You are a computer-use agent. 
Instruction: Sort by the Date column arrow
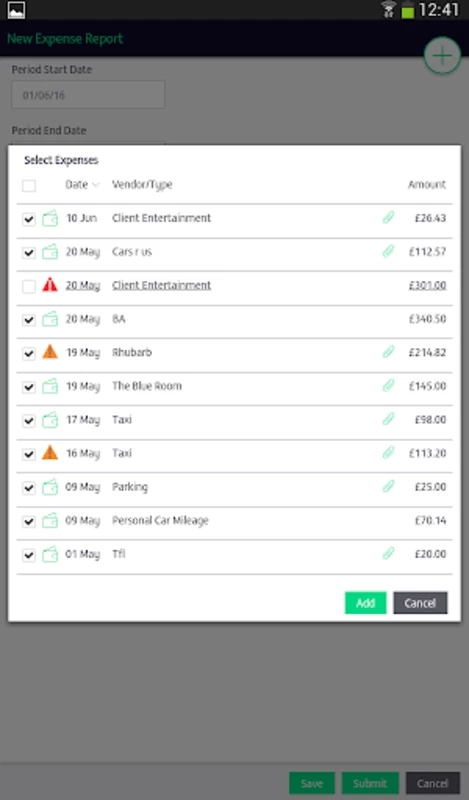point(95,185)
